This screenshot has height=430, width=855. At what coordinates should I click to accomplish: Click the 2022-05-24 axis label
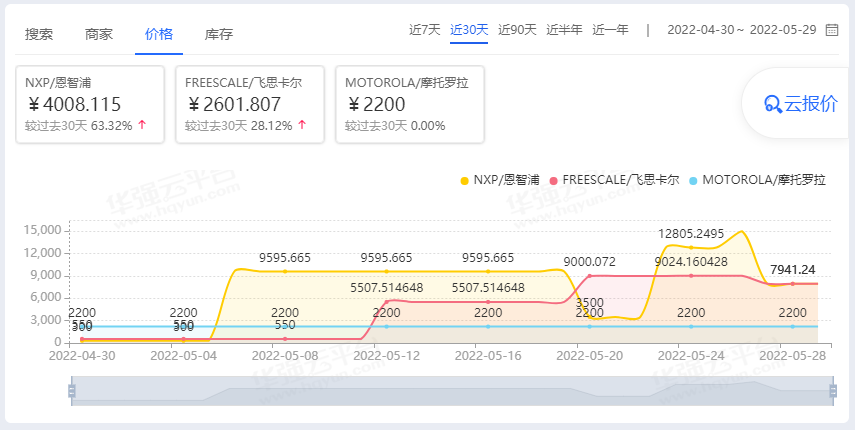pyautogui.click(x=691, y=356)
